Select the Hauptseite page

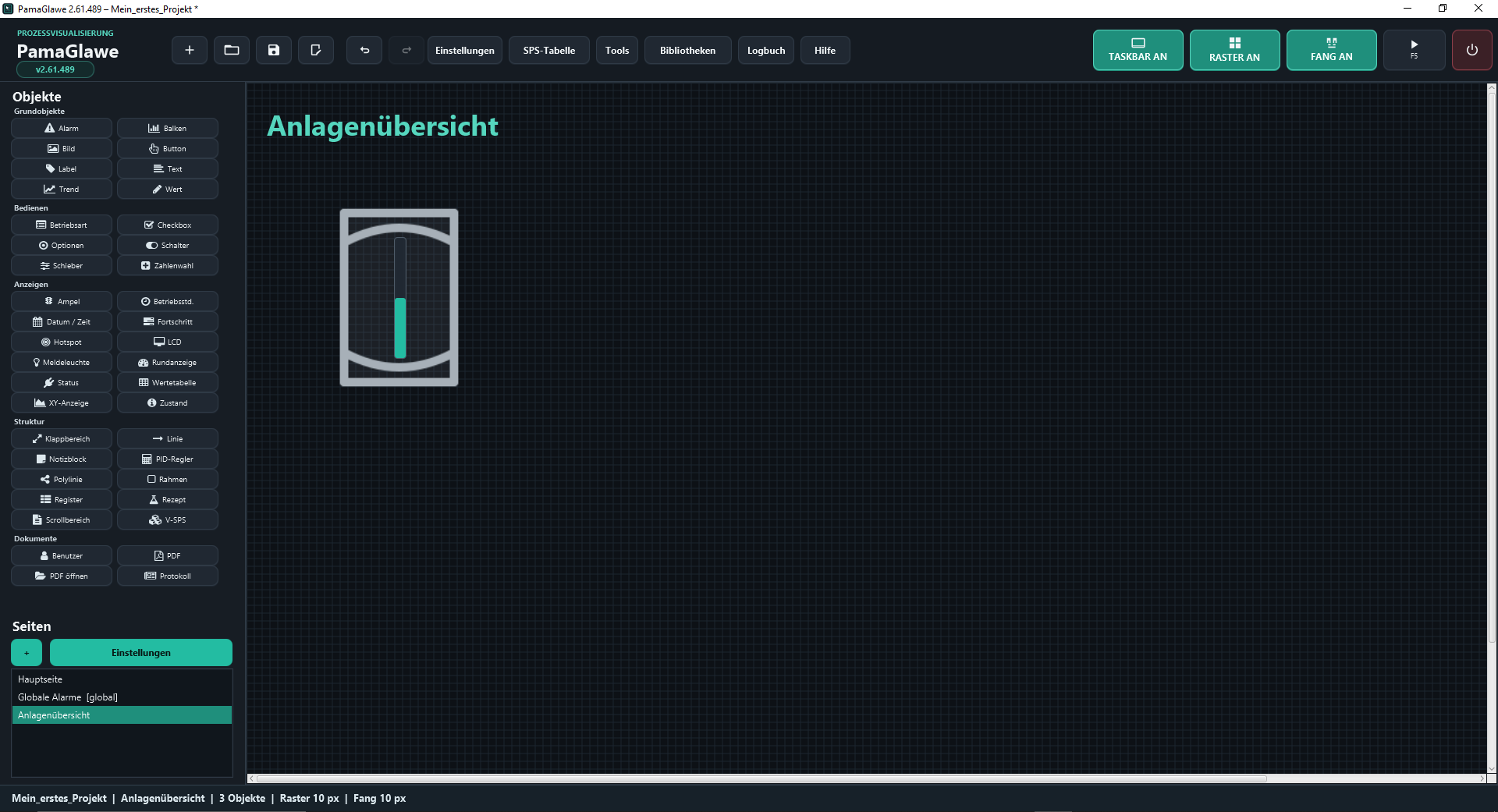coord(122,679)
